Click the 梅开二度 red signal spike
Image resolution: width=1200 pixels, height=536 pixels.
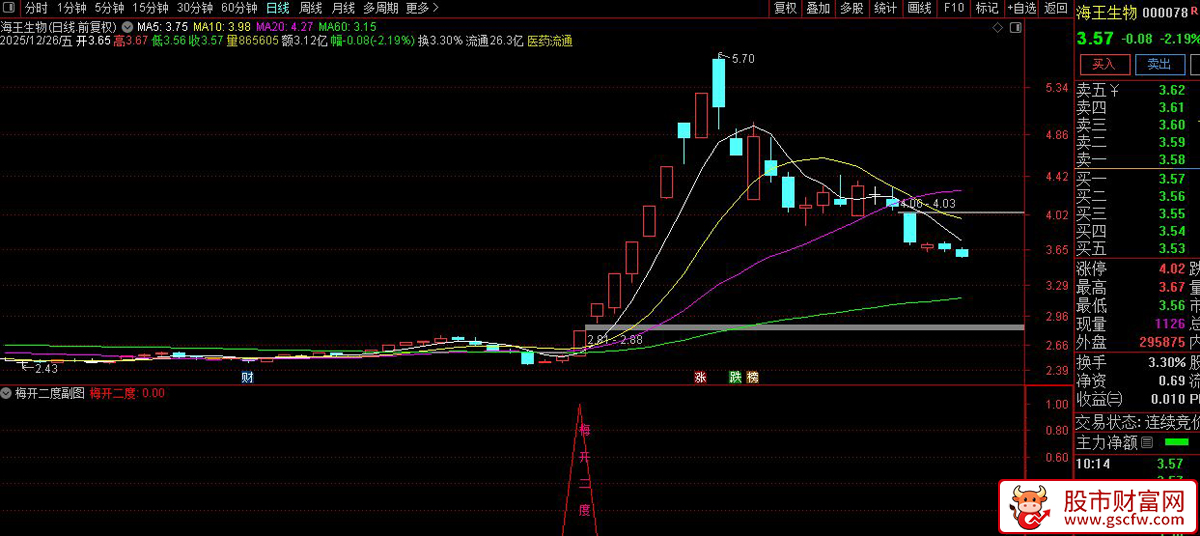pyautogui.click(x=580, y=469)
